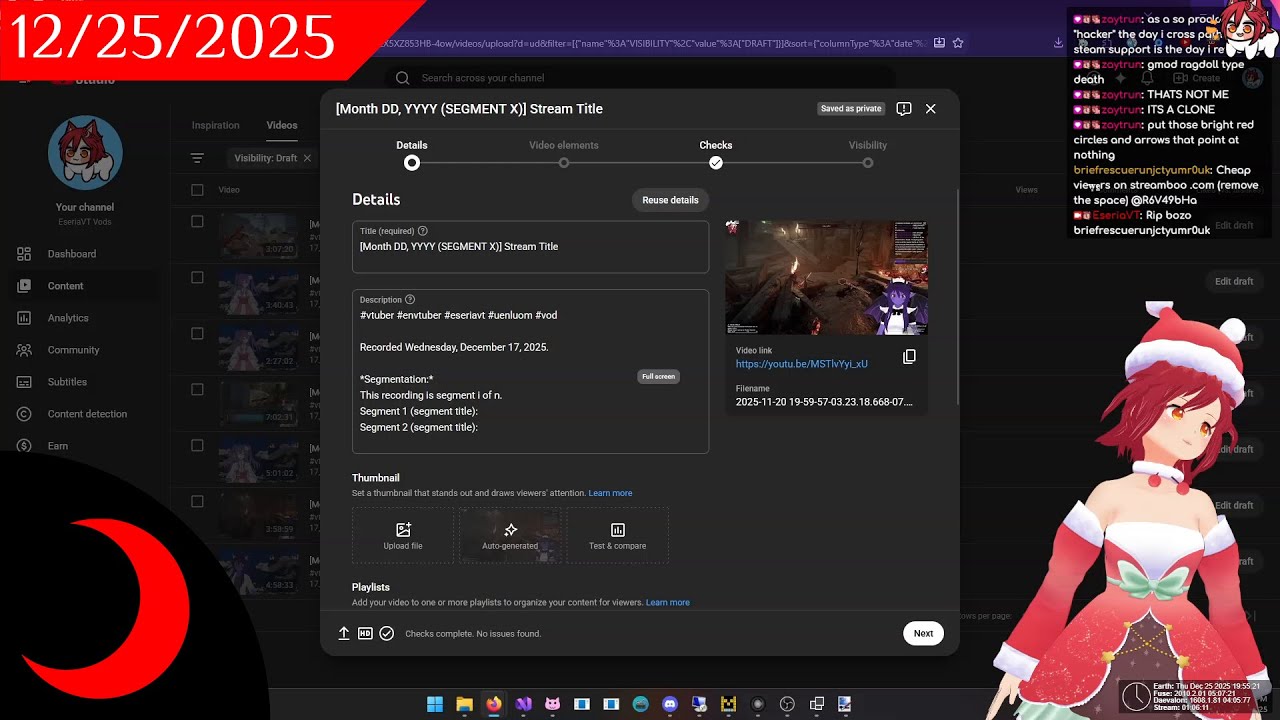This screenshot has width=1280, height=720.
Task: Open Discord from the taskbar
Action: click(670, 704)
